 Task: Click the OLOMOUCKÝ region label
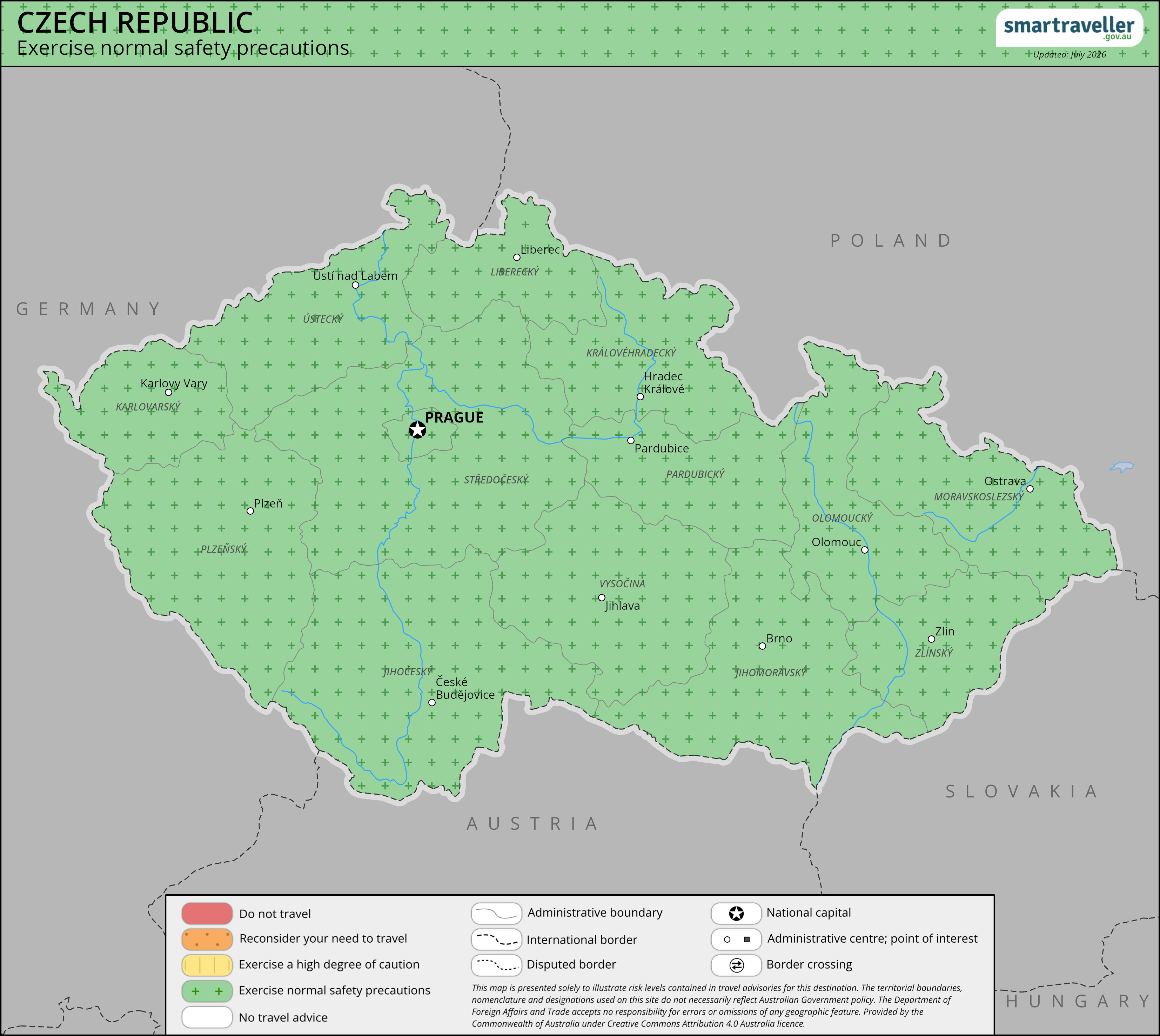coord(842,518)
